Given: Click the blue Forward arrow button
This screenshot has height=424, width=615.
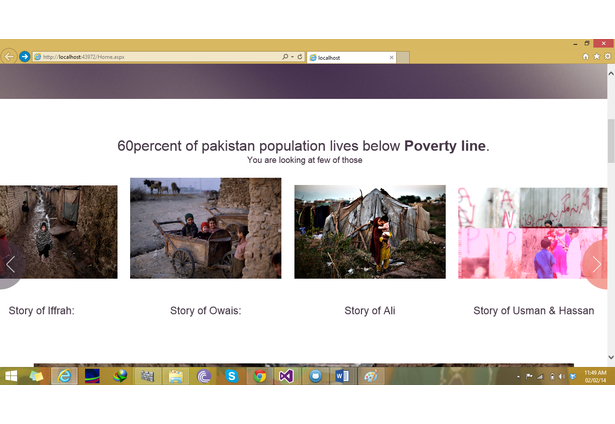Looking at the screenshot, I should (x=25, y=57).
